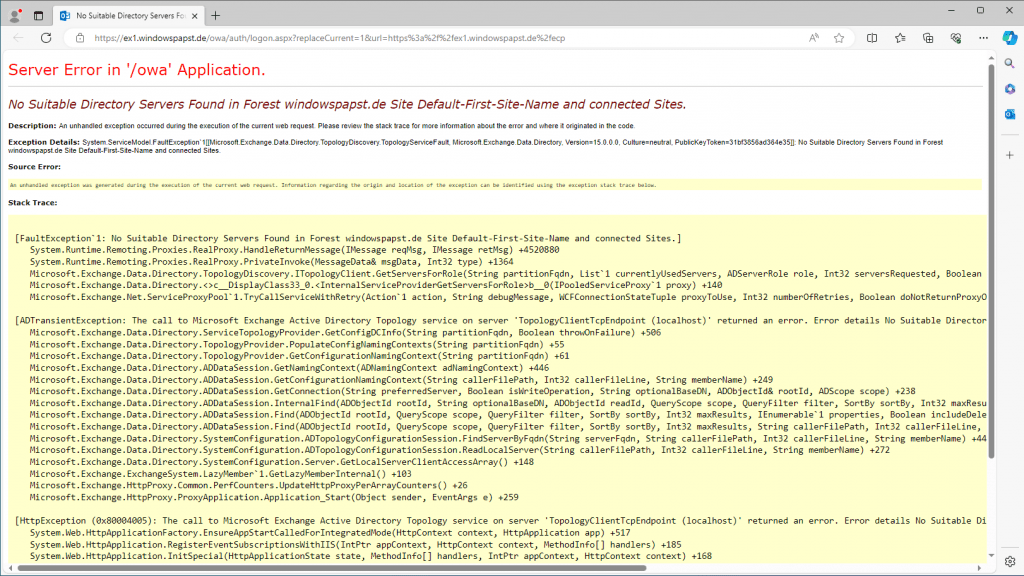Add this page to favorites

point(840,37)
